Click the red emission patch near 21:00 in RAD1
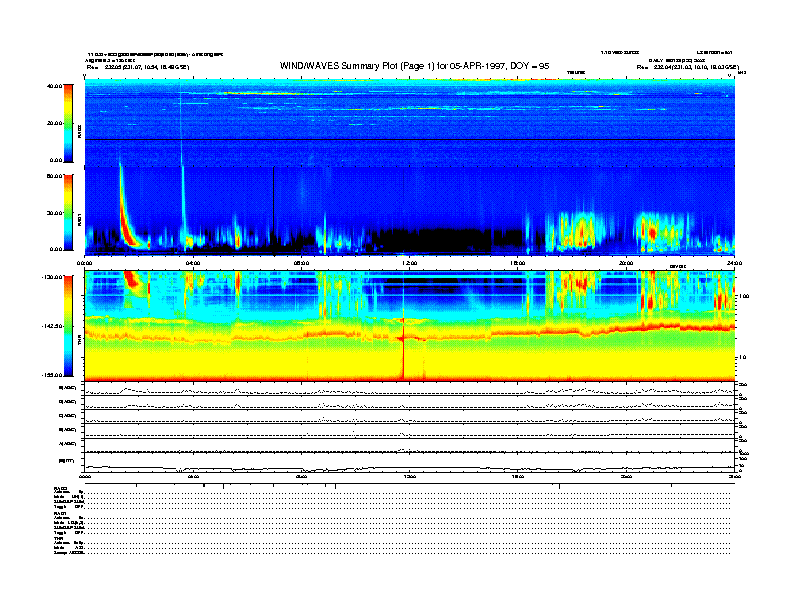Viewport: 792px width, 612px height. tap(652, 232)
